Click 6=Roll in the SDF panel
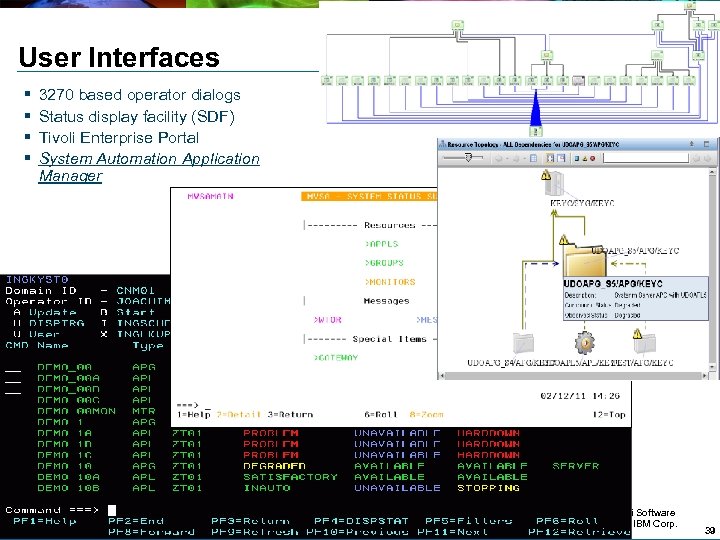The image size is (720, 540). click(x=381, y=414)
